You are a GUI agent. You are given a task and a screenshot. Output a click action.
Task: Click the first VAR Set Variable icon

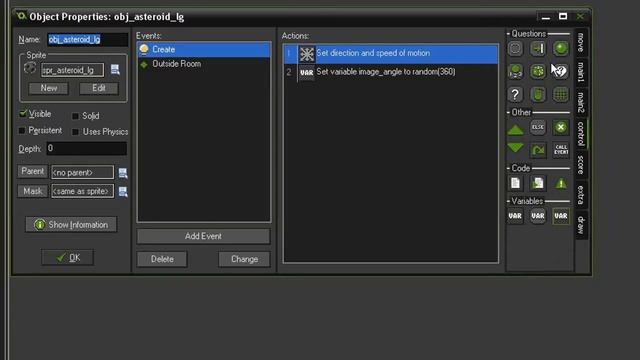click(x=515, y=216)
